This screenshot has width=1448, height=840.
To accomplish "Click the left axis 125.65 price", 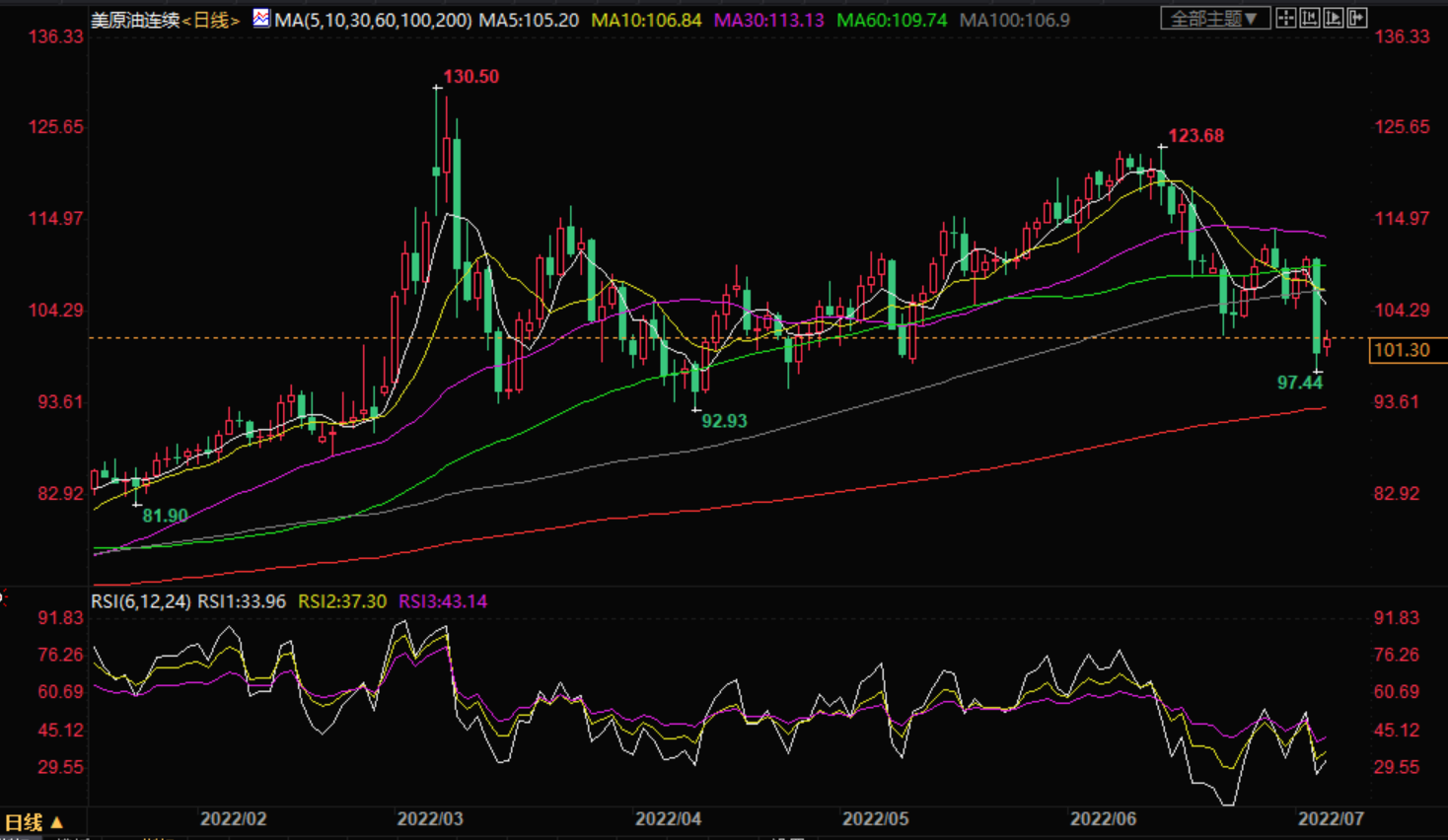I will [56, 127].
